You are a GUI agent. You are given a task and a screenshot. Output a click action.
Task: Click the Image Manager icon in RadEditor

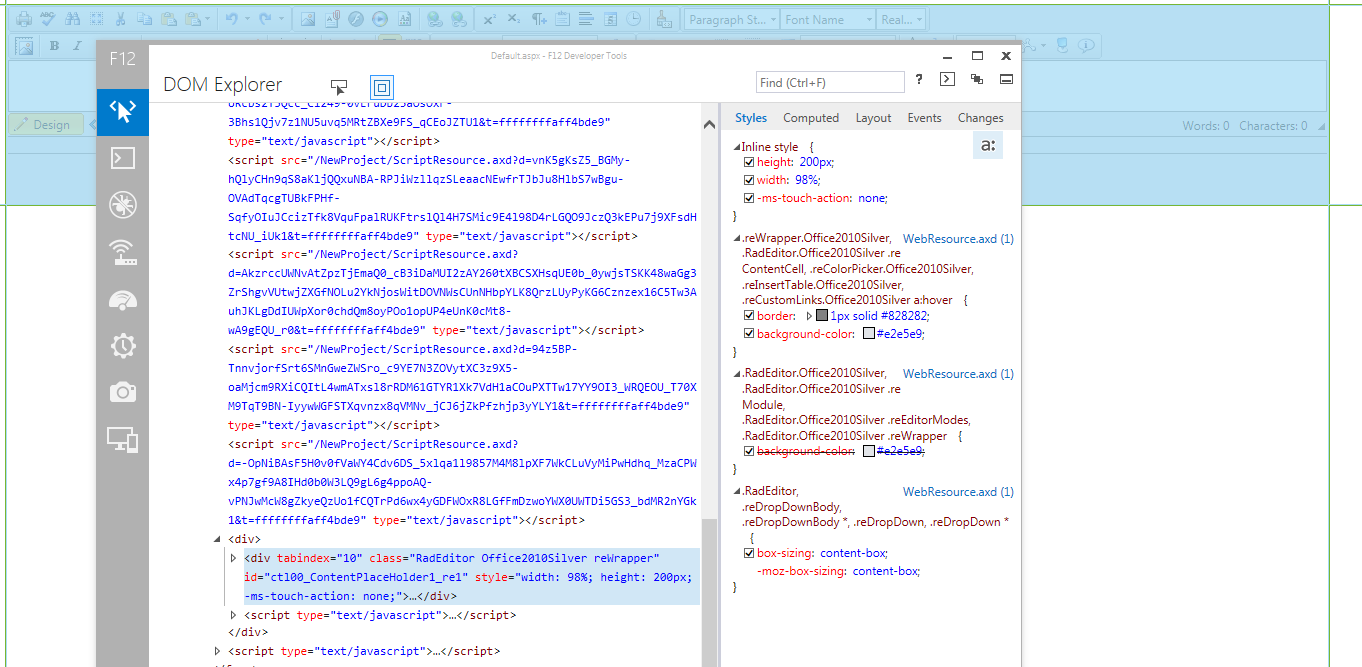[x=308, y=19]
